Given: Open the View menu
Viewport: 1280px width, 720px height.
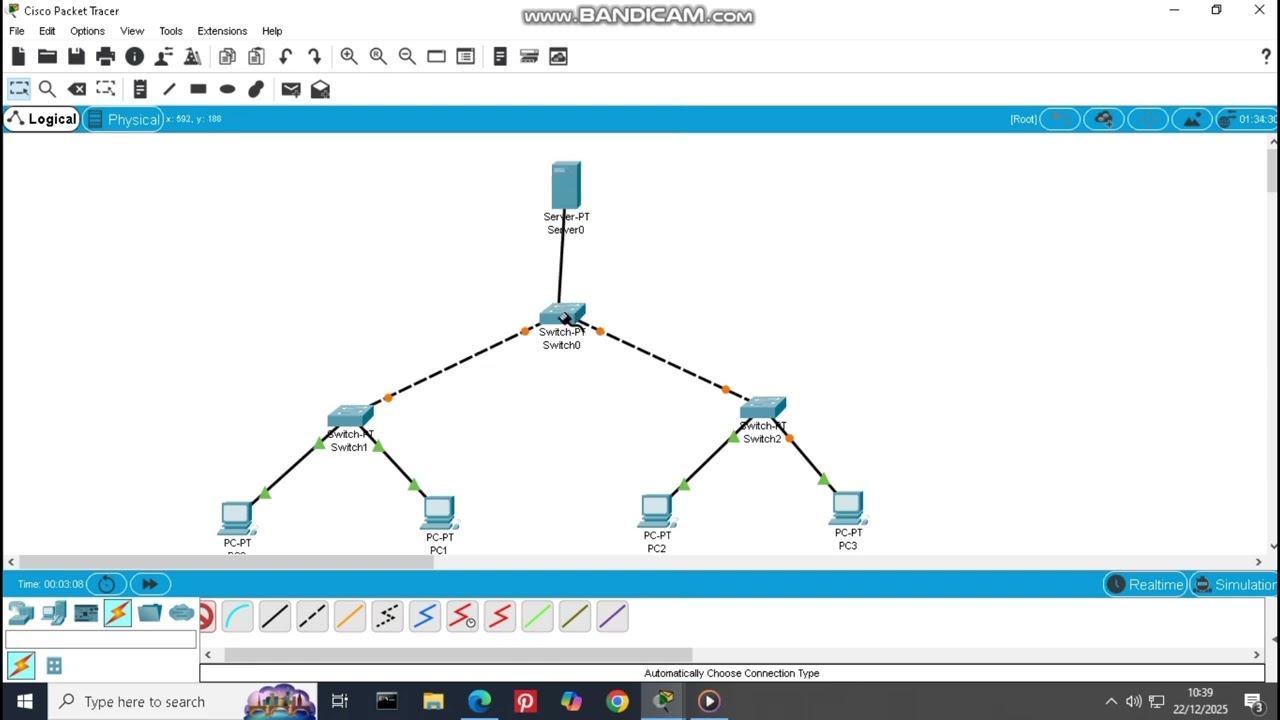Looking at the screenshot, I should tap(132, 31).
